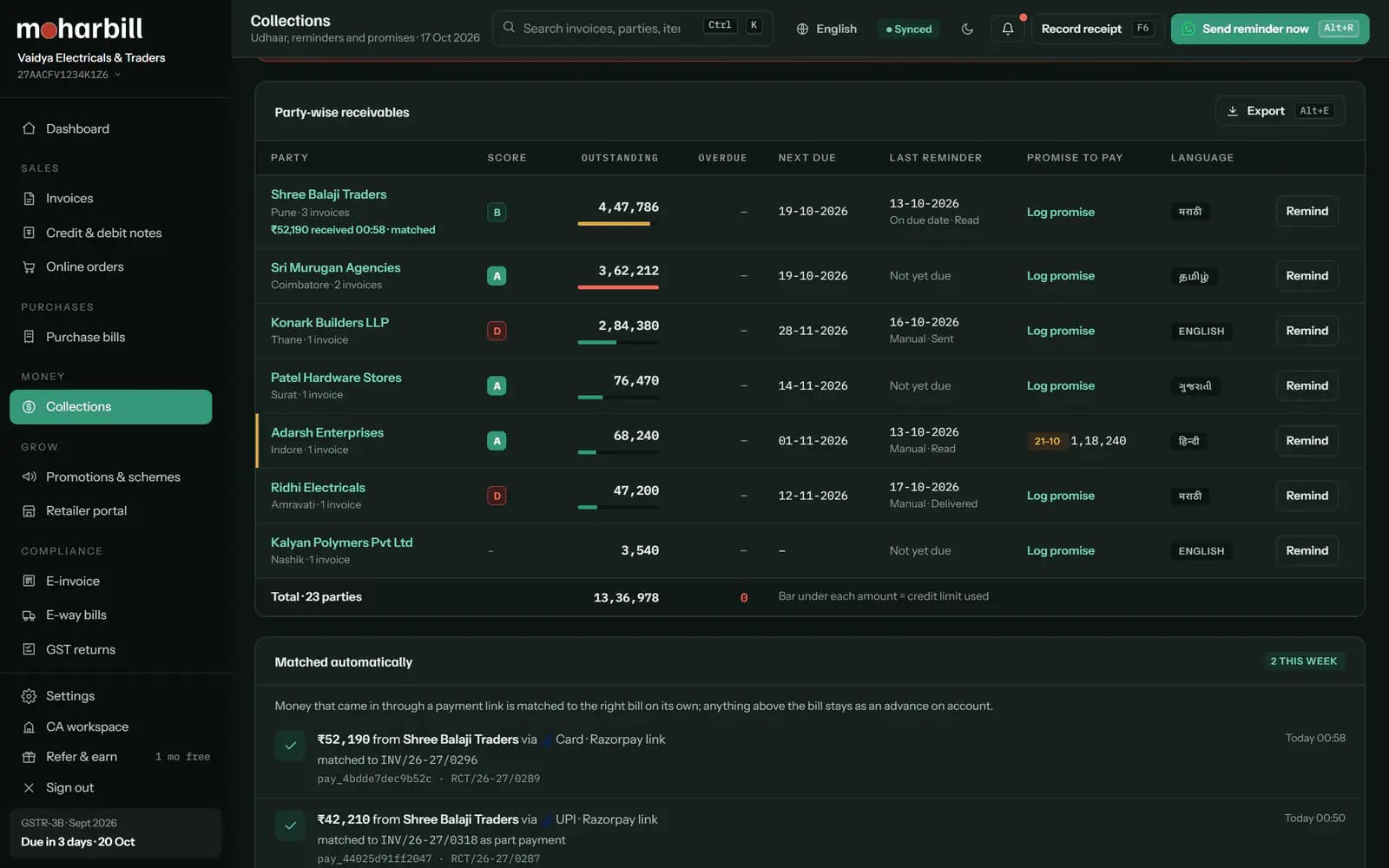The width and height of the screenshot is (1389, 868).
Task: Remind Kalyan Polymers Pvt Ltd
Action: coord(1307,550)
